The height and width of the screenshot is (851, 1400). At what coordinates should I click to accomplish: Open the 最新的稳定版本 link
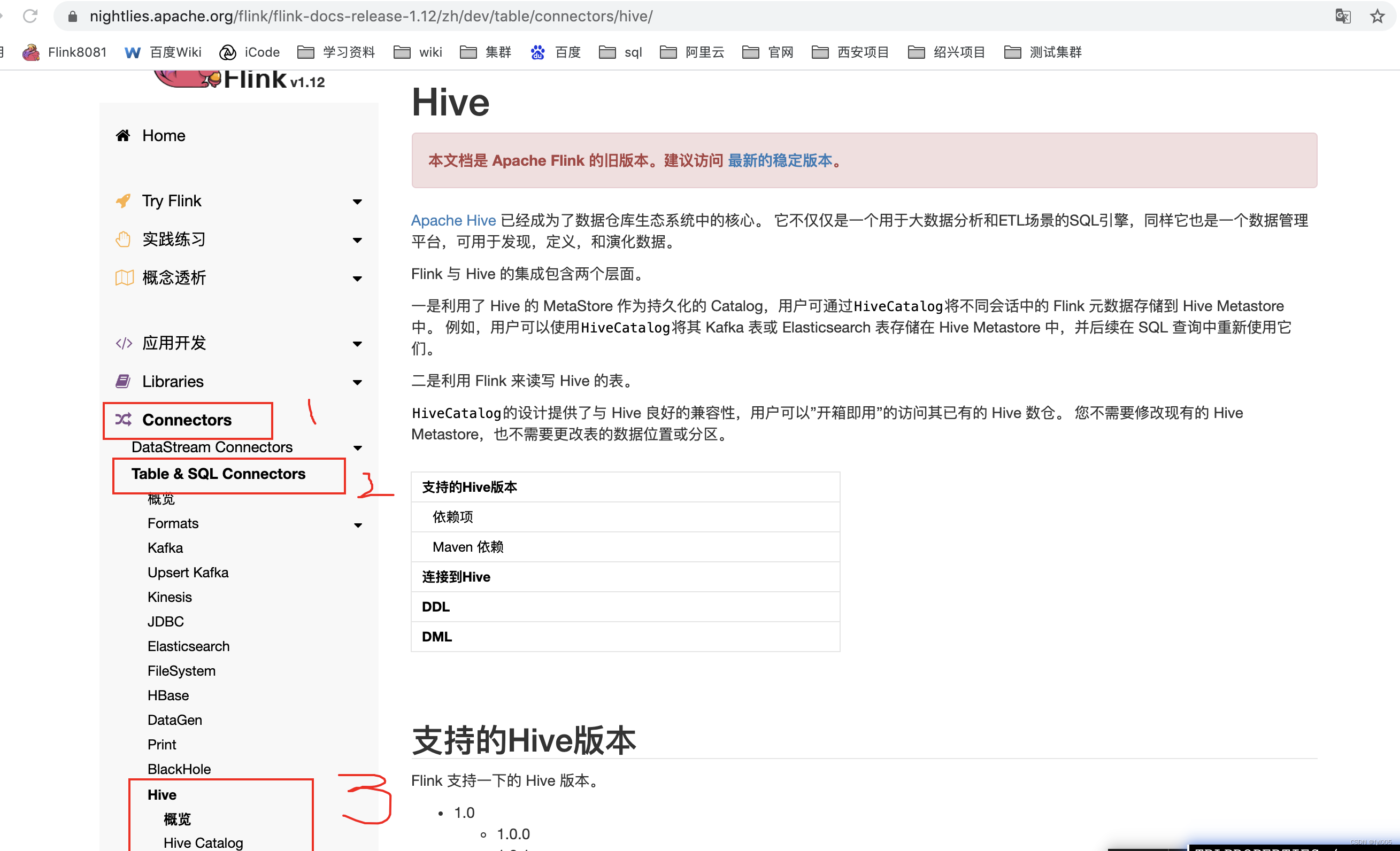(x=780, y=161)
